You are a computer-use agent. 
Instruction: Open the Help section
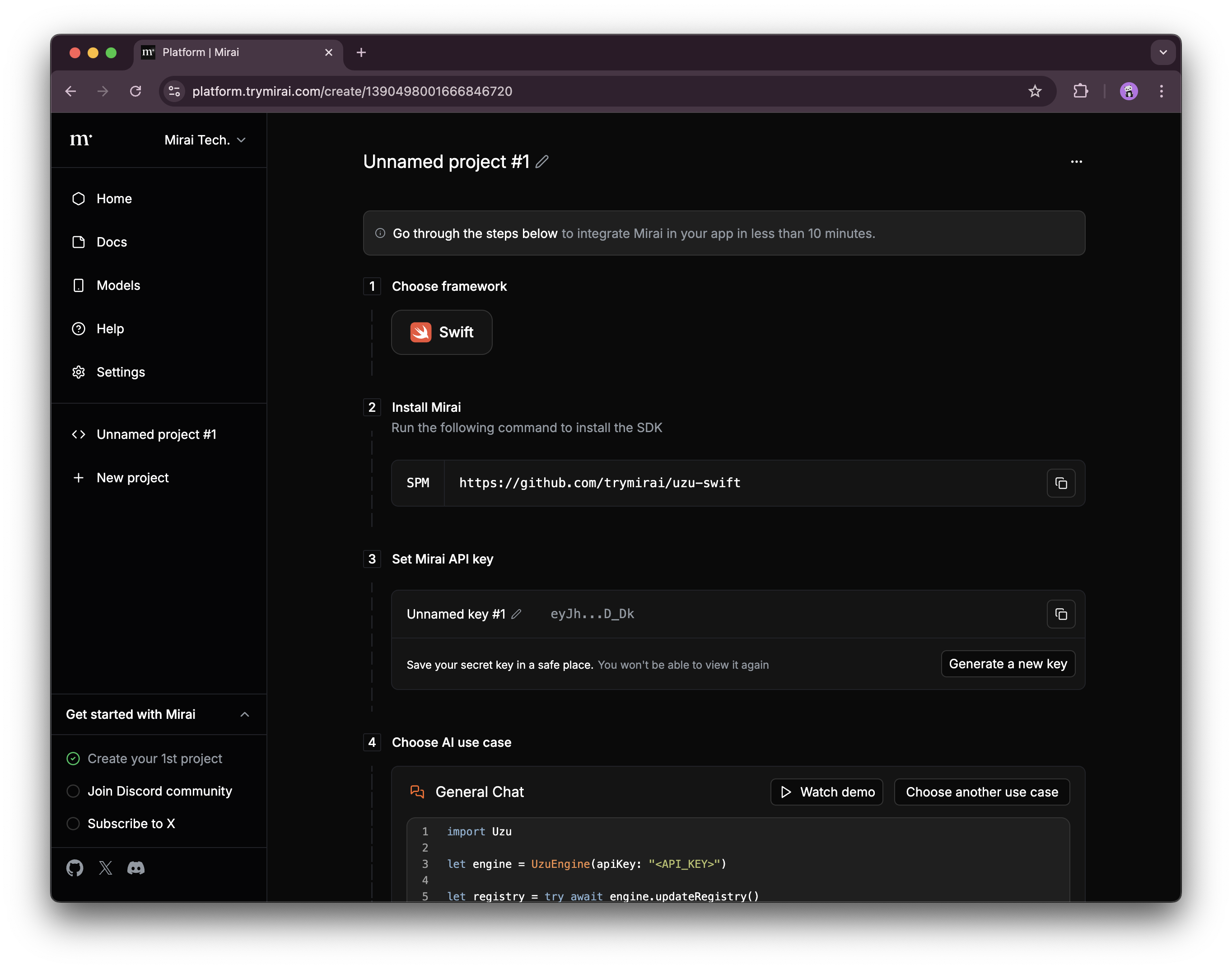click(x=110, y=329)
